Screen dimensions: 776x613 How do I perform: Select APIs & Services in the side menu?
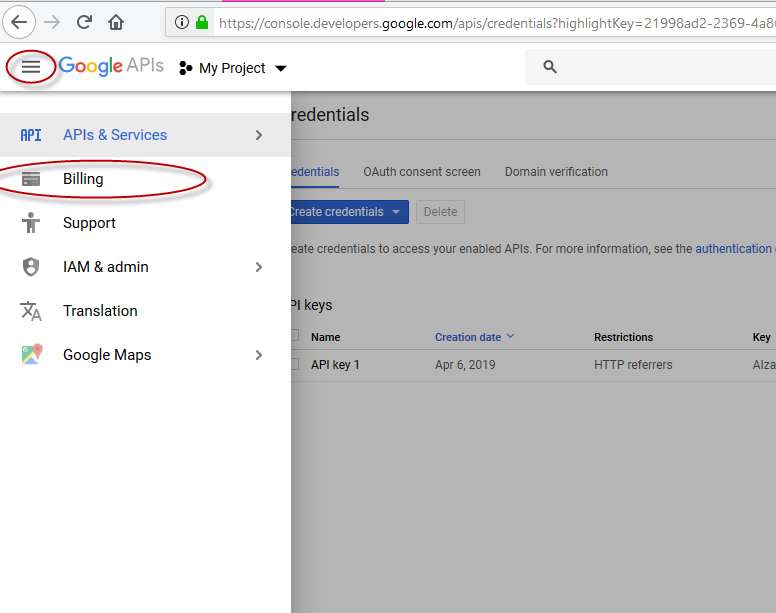click(145, 135)
